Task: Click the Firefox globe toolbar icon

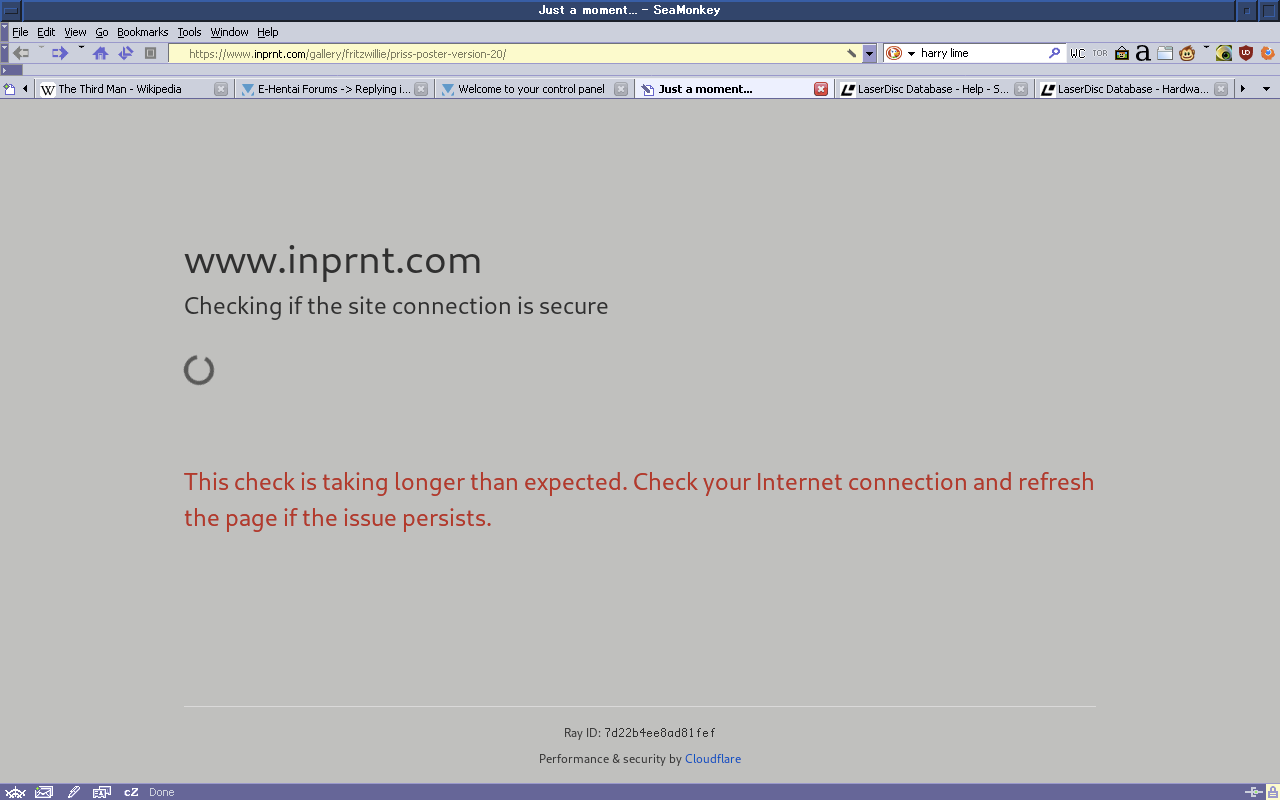Action: (x=1268, y=54)
